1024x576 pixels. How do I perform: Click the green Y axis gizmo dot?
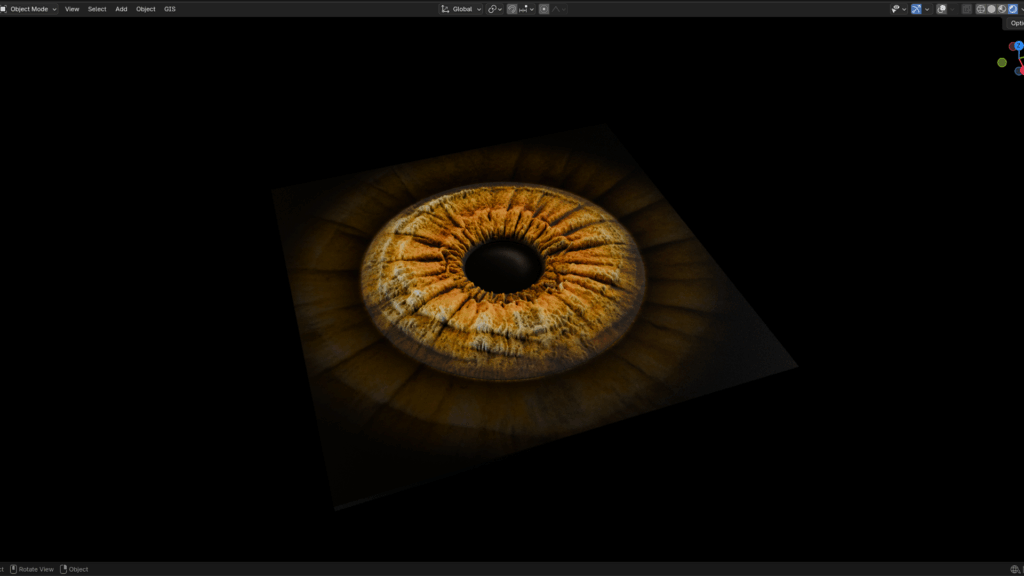1002,62
